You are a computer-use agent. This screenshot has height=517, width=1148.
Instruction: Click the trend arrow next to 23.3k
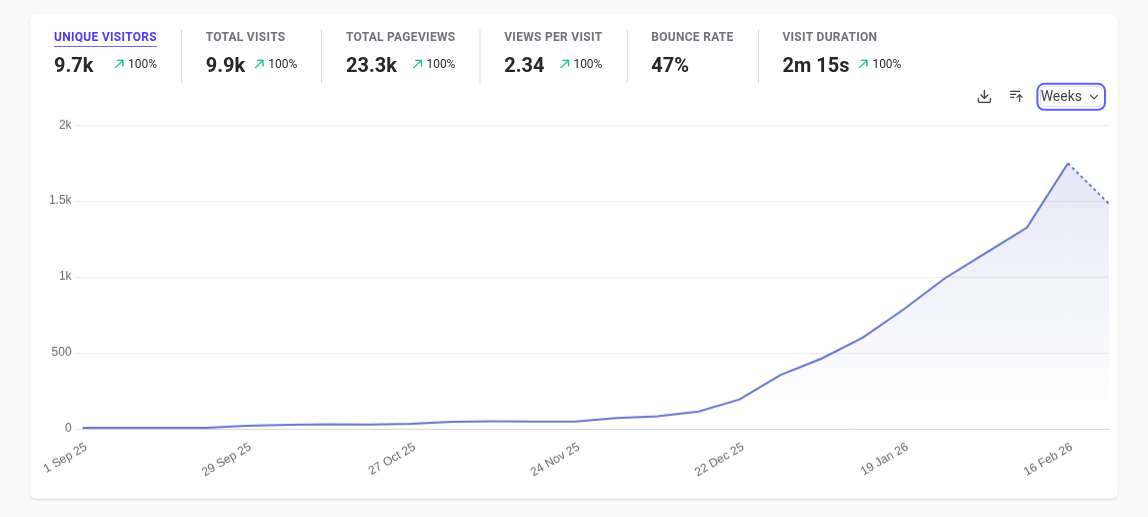point(417,64)
